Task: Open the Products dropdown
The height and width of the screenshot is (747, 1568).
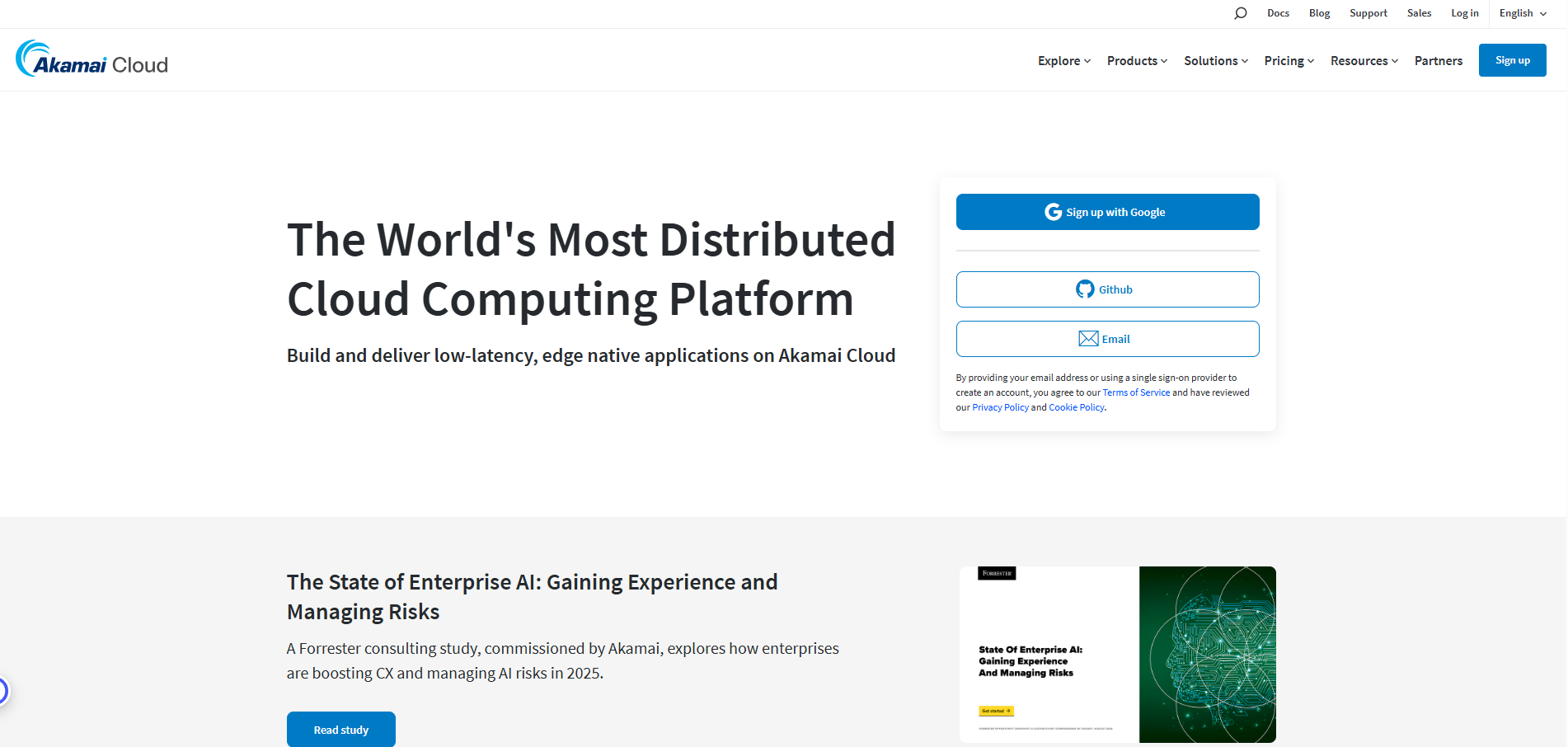Action: 1136,60
